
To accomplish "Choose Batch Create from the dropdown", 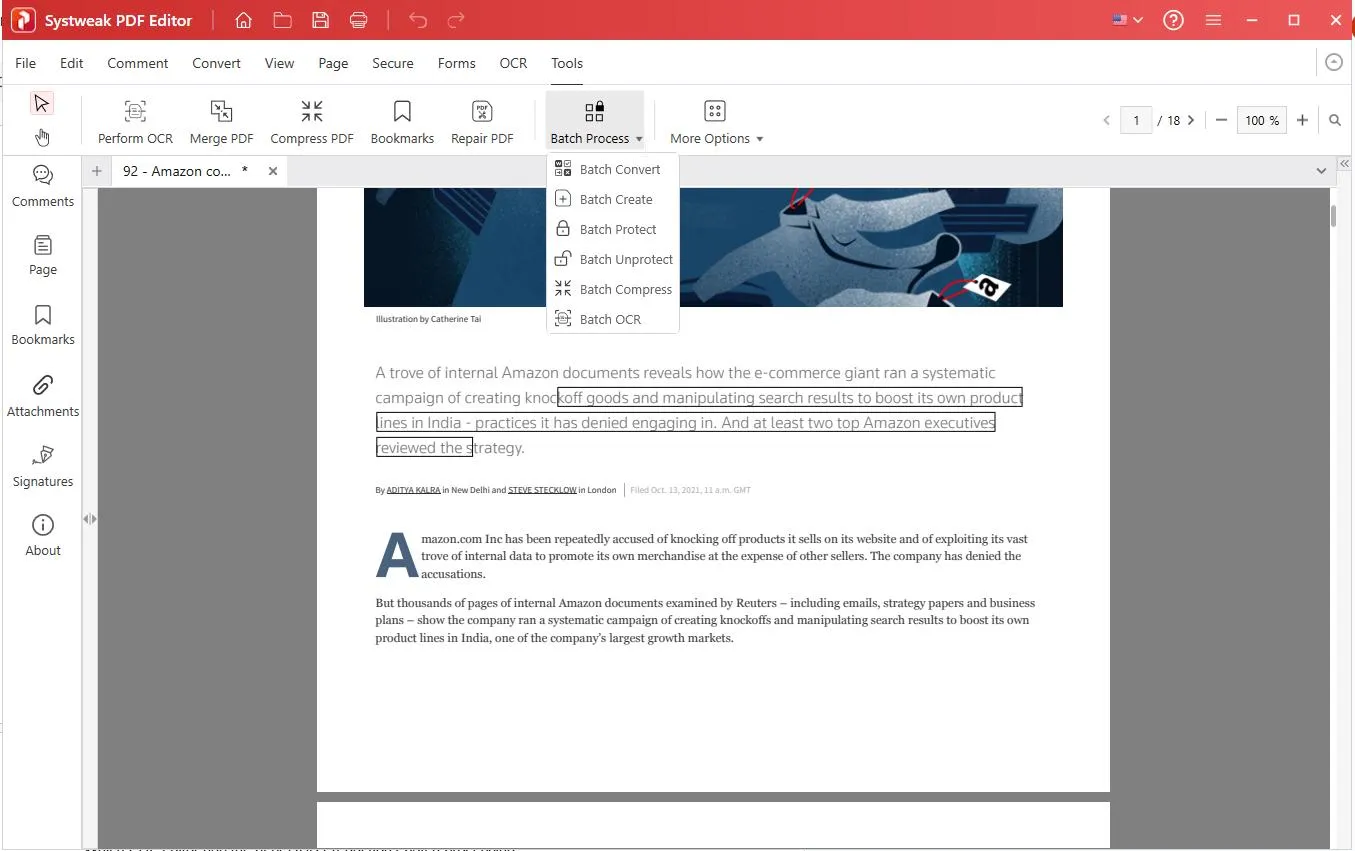I will pyautogui.click(x=613, y=199).
